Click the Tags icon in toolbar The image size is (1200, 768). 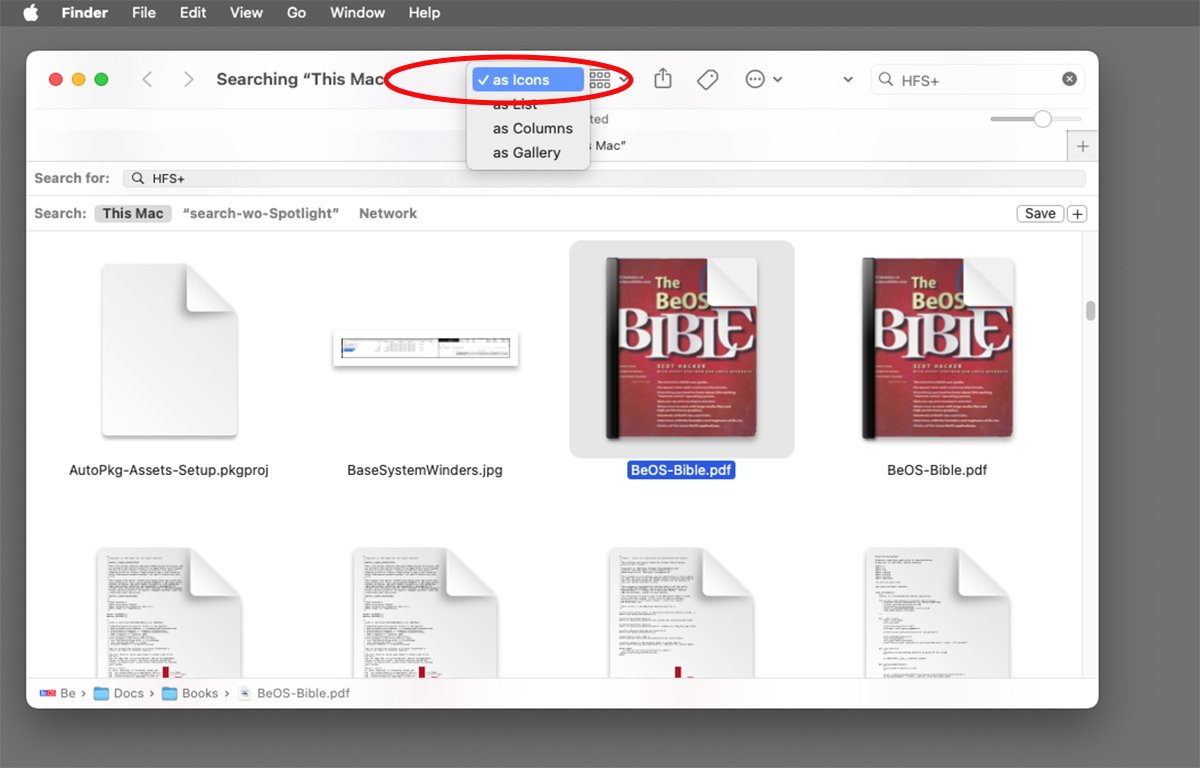point(708,79)
